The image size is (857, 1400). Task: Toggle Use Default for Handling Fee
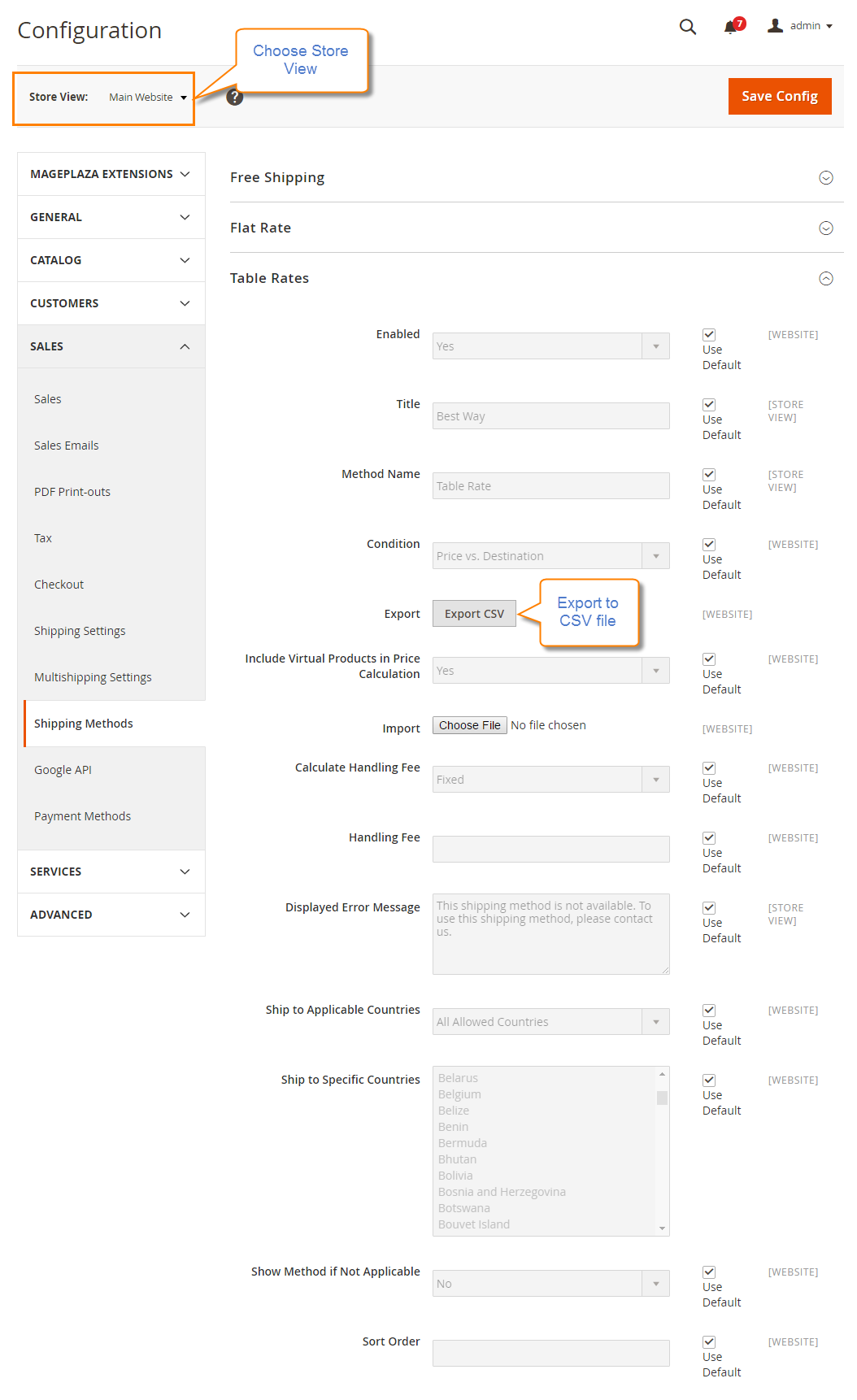point(708,837)
